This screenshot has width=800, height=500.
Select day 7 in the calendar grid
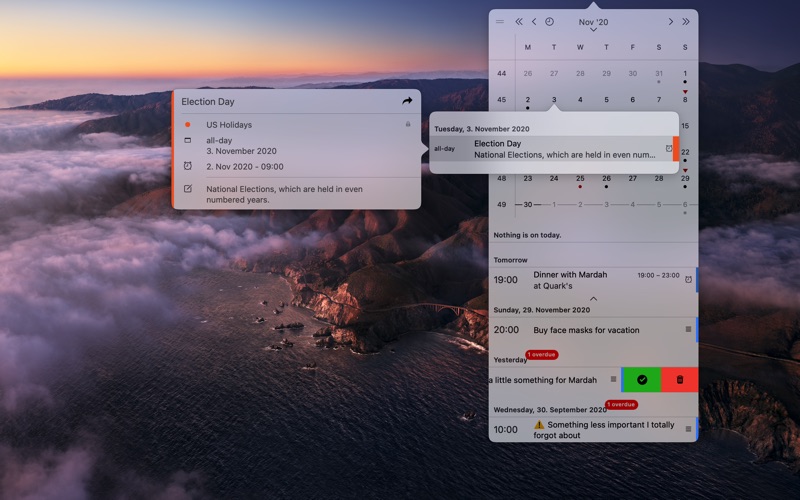coord(659,100)
